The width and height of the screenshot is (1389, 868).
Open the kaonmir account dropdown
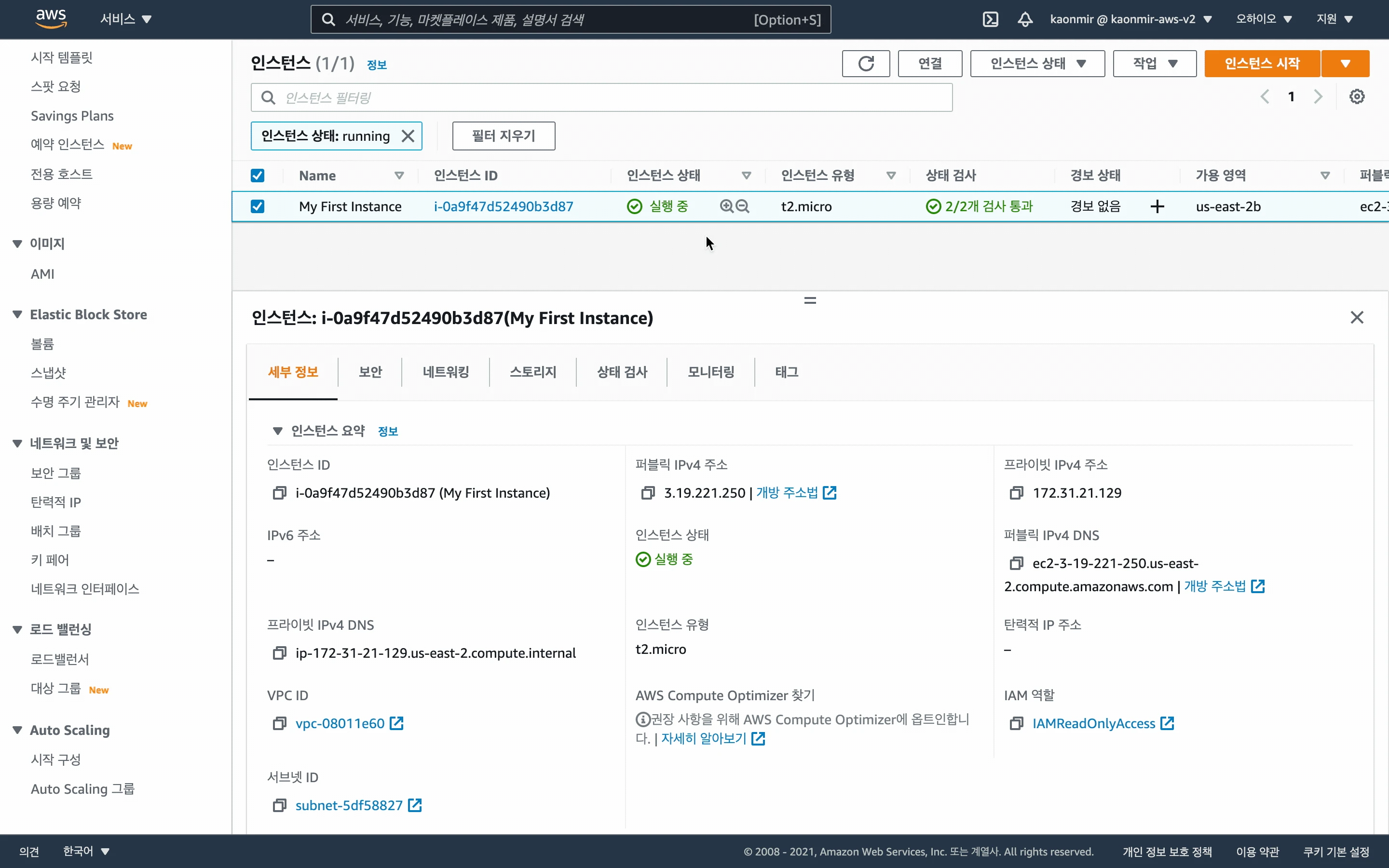1130,19
